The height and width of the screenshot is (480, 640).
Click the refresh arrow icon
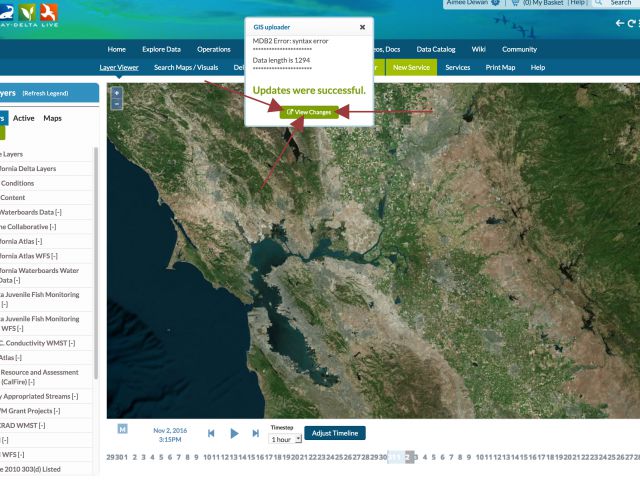[631, 23]
